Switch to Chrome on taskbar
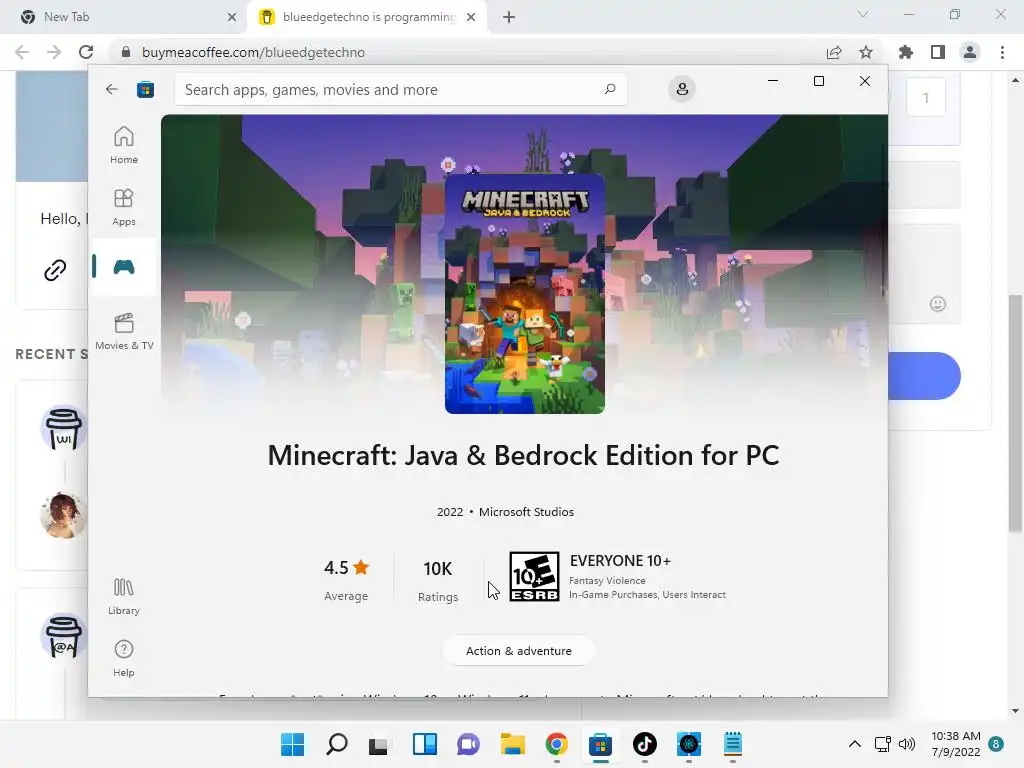This screenshot has width=1024, height=768. (x=556, y=744)
